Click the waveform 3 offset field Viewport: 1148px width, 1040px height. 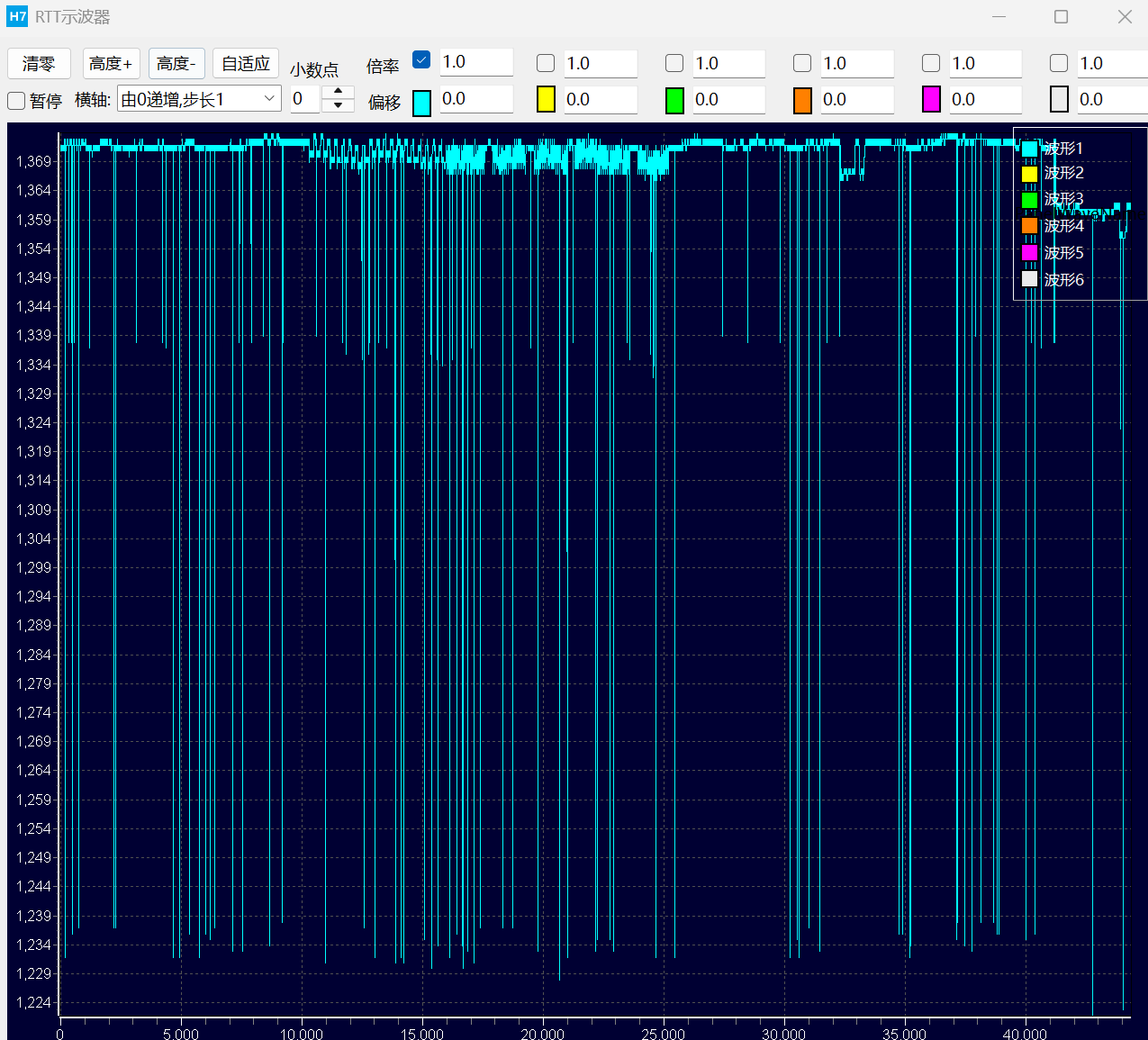tap(729, 100)
